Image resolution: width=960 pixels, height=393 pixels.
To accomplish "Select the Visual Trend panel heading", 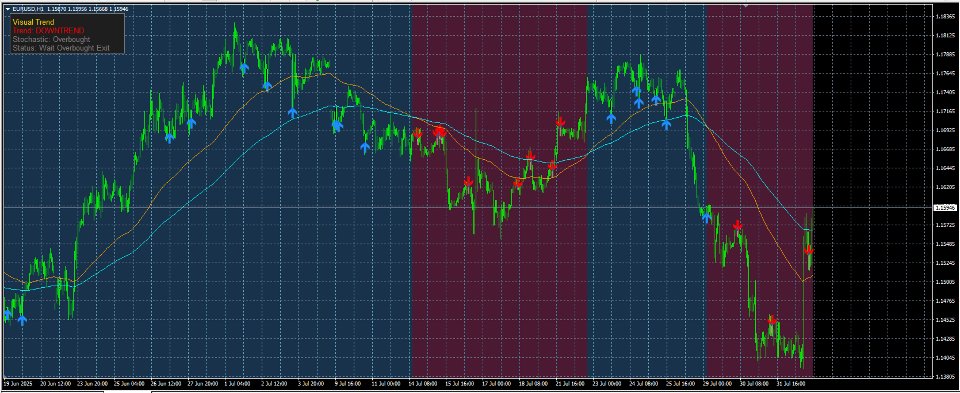I will [x=33, y=22].
